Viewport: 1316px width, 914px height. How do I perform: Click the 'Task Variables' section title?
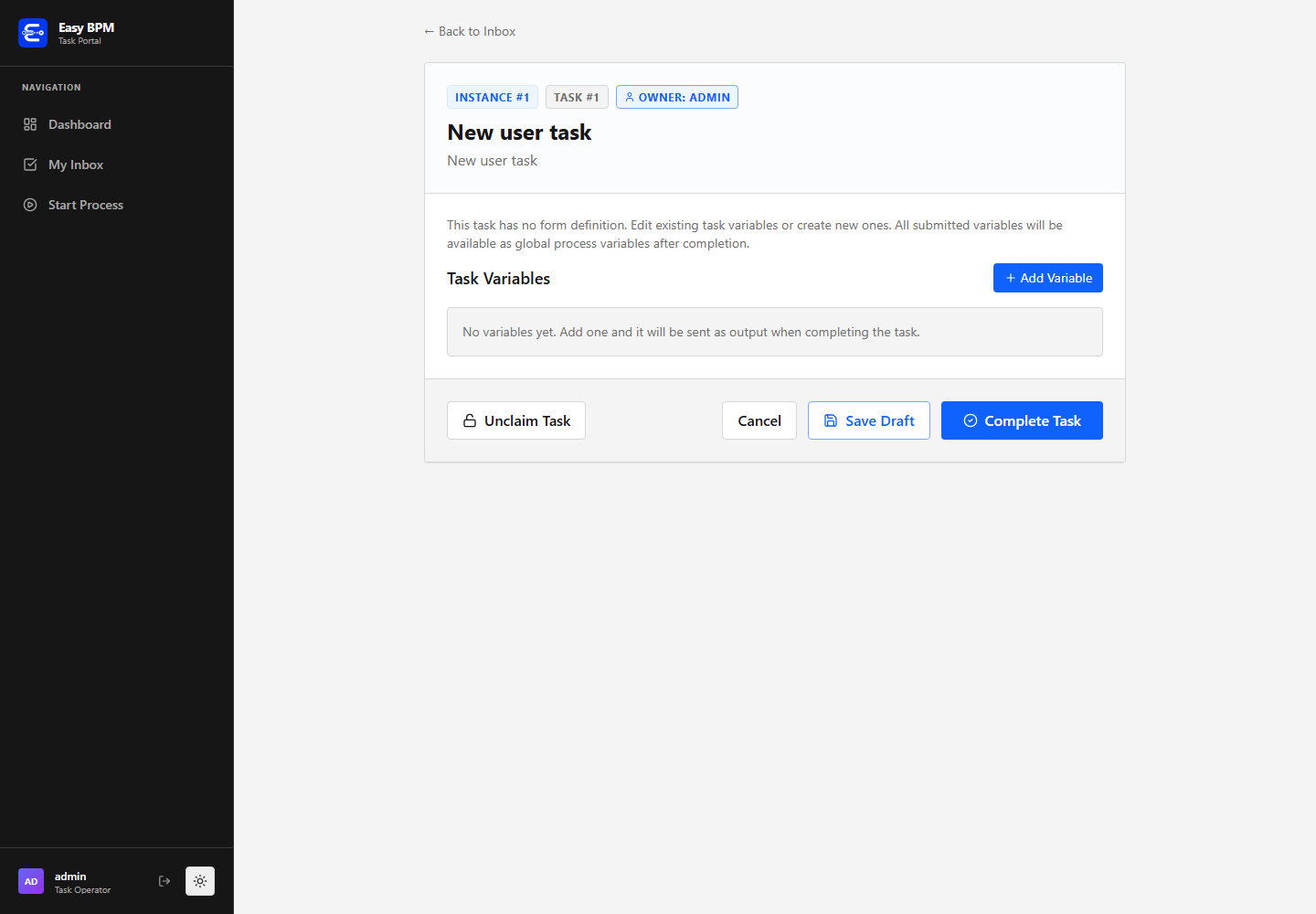pyautogui.click(x=498, y=279)
